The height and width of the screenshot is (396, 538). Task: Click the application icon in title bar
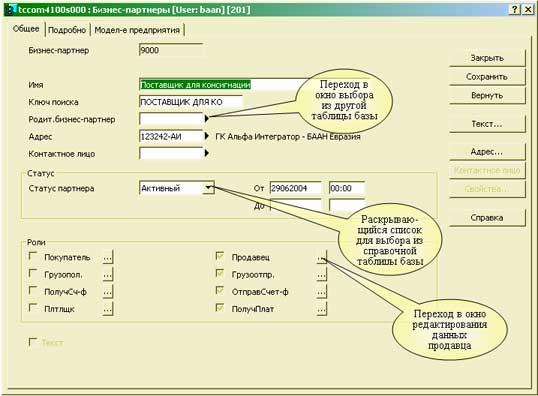[x=11, y=10]
